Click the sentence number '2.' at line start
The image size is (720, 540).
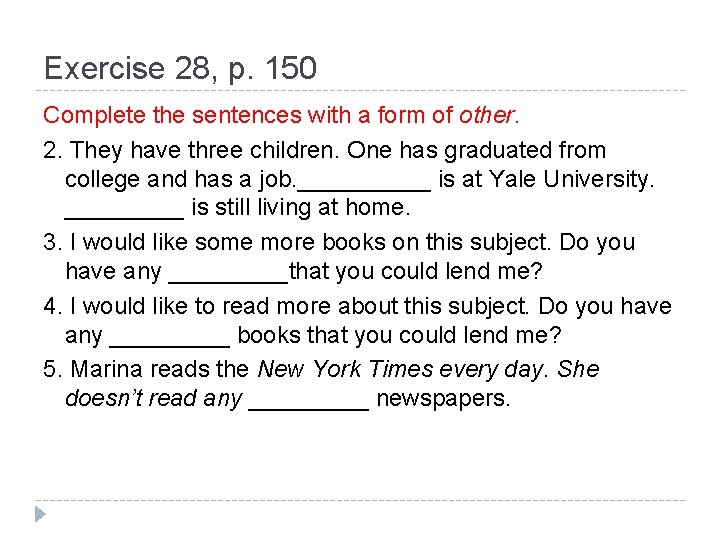pyautogui.click(x=54, y=151)
